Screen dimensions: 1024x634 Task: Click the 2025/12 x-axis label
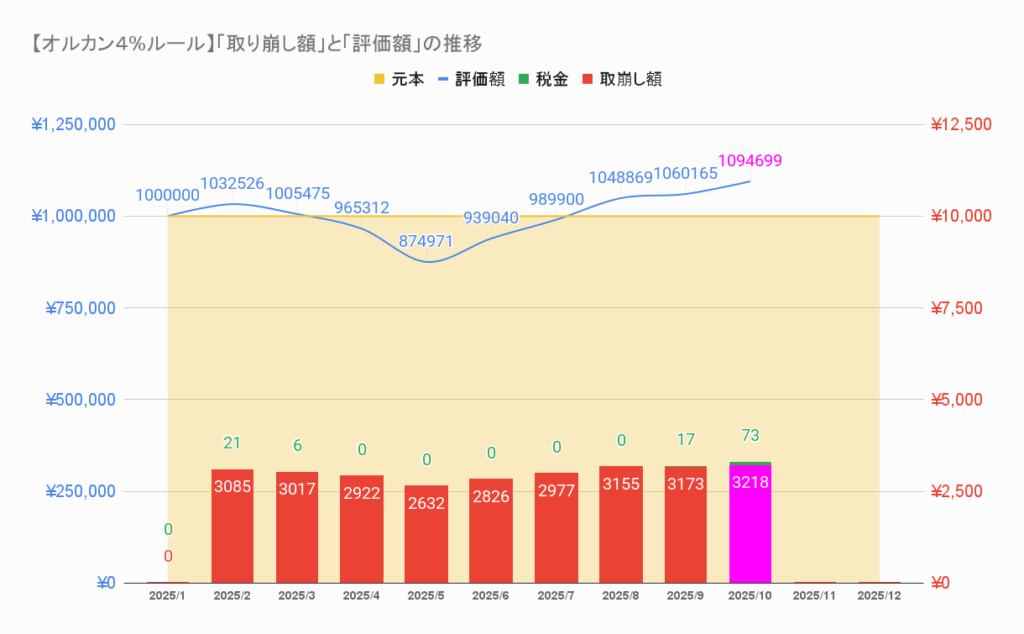[x=879, y=595]
